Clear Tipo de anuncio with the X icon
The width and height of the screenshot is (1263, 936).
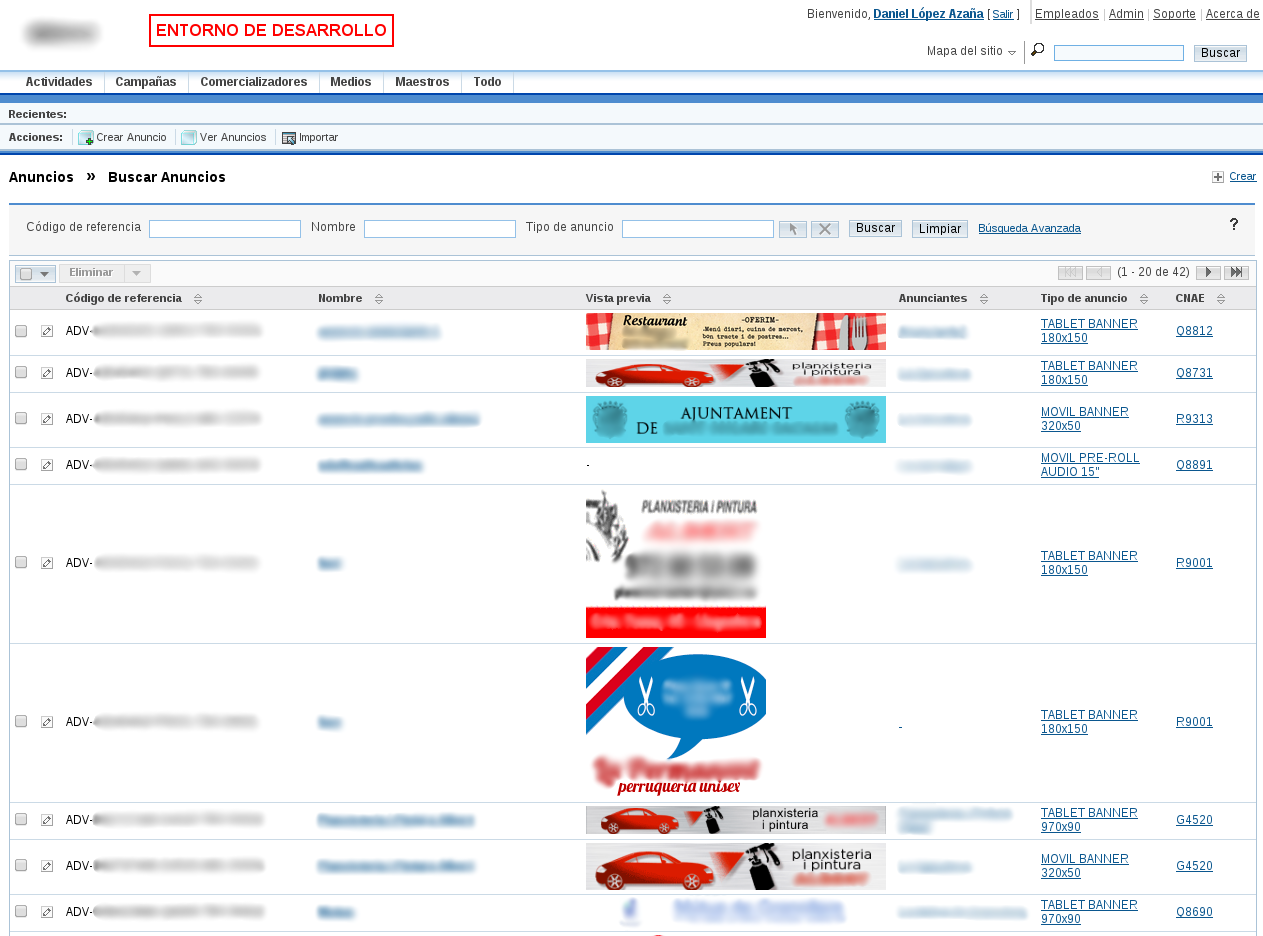pos(824,228)
